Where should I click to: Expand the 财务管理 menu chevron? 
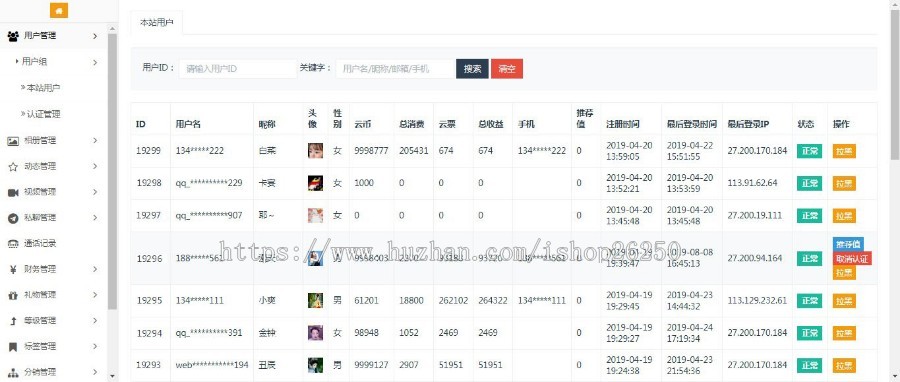point(95,269)
